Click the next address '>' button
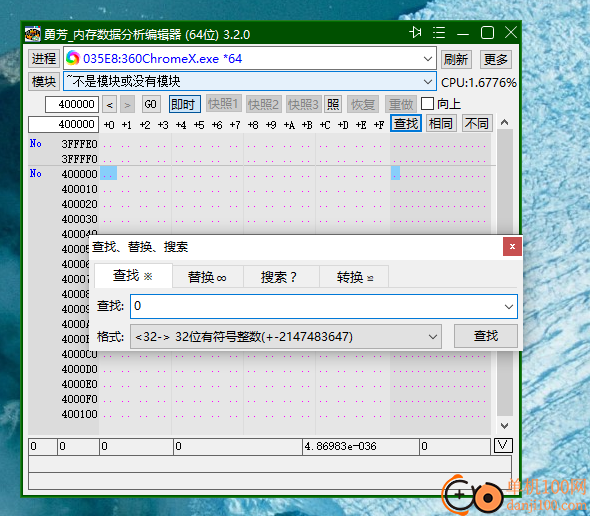590x516 pixels. [128, 105]
